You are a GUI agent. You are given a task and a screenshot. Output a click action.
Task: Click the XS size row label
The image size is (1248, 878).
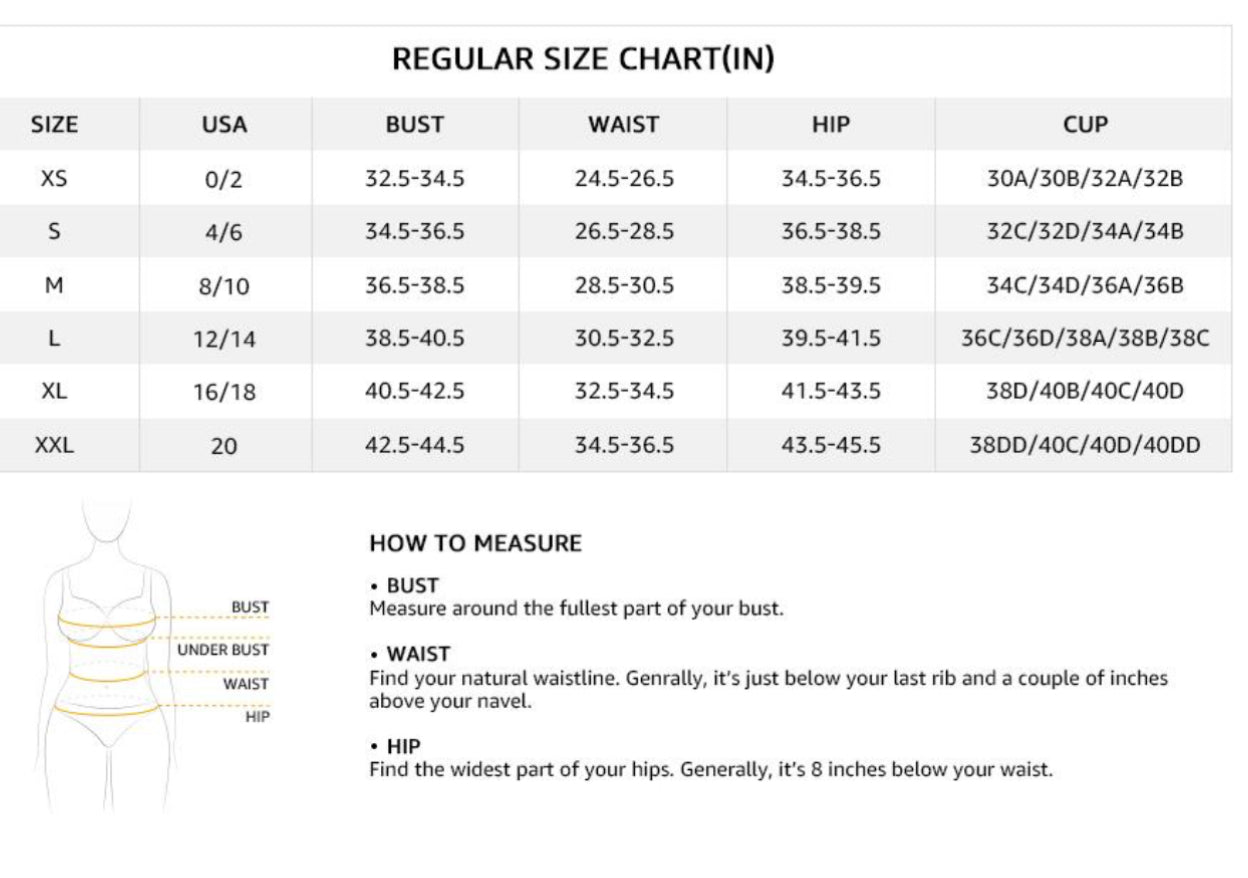(x=54, y=179)
